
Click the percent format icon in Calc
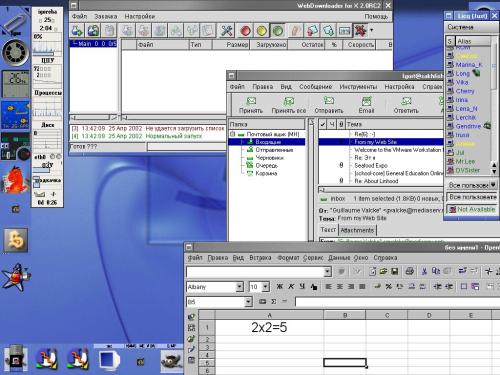(389, 287)
